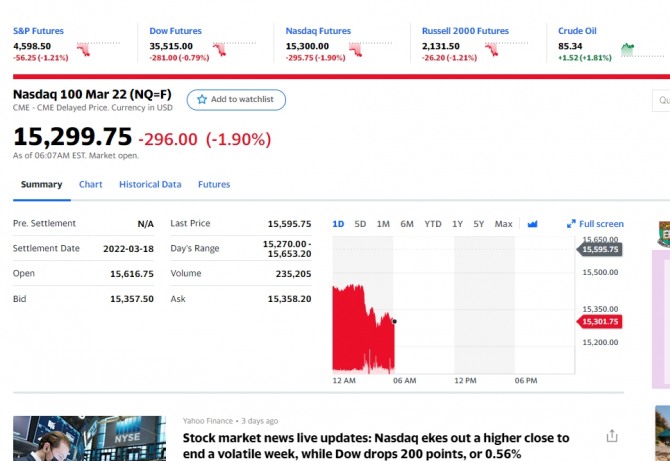Image resolution: width=670 pixels, height=461 pixels.
Task: Click the Nasdaq Futures mini chart
Action: tap(358, 46)
